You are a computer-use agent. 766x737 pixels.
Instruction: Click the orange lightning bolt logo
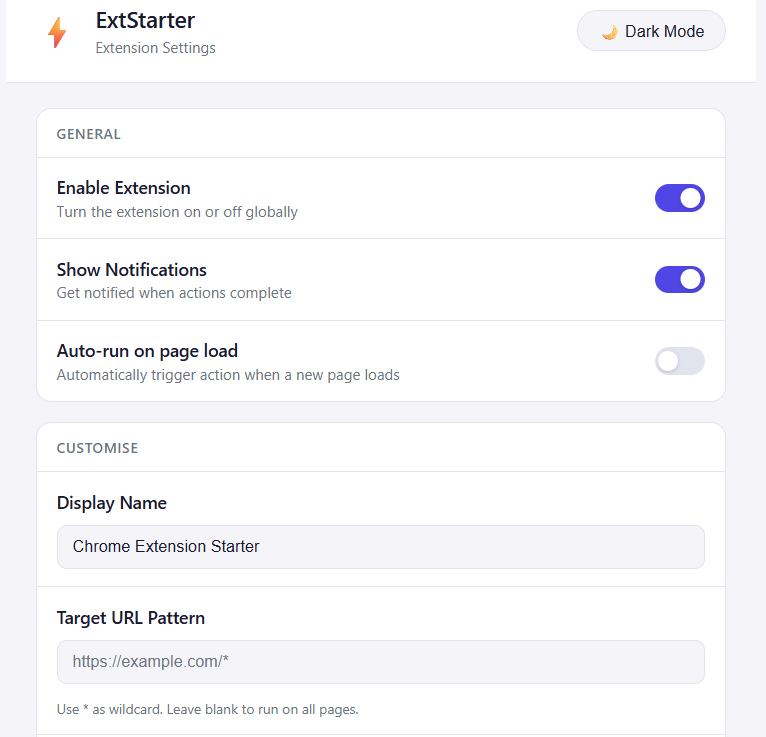tap(57, 32)
